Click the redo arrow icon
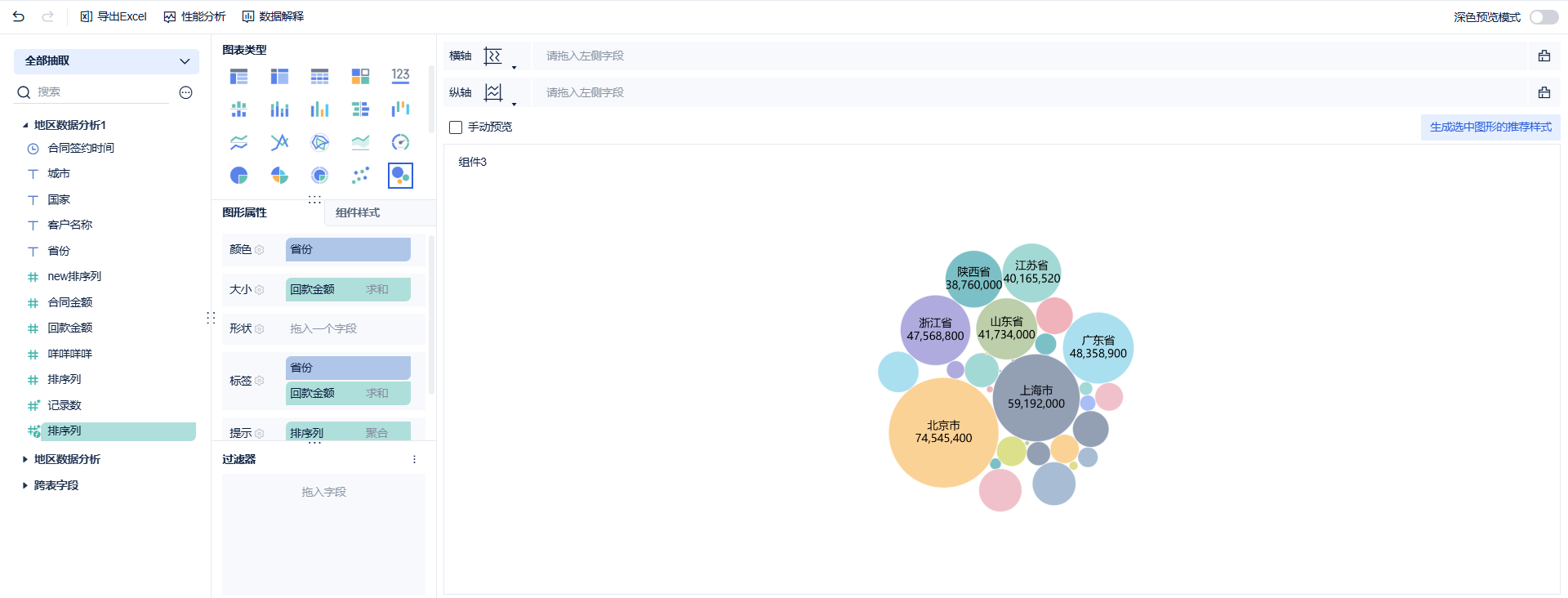The width and height of the screenshot is (1568, 598). tap(47, 16)
